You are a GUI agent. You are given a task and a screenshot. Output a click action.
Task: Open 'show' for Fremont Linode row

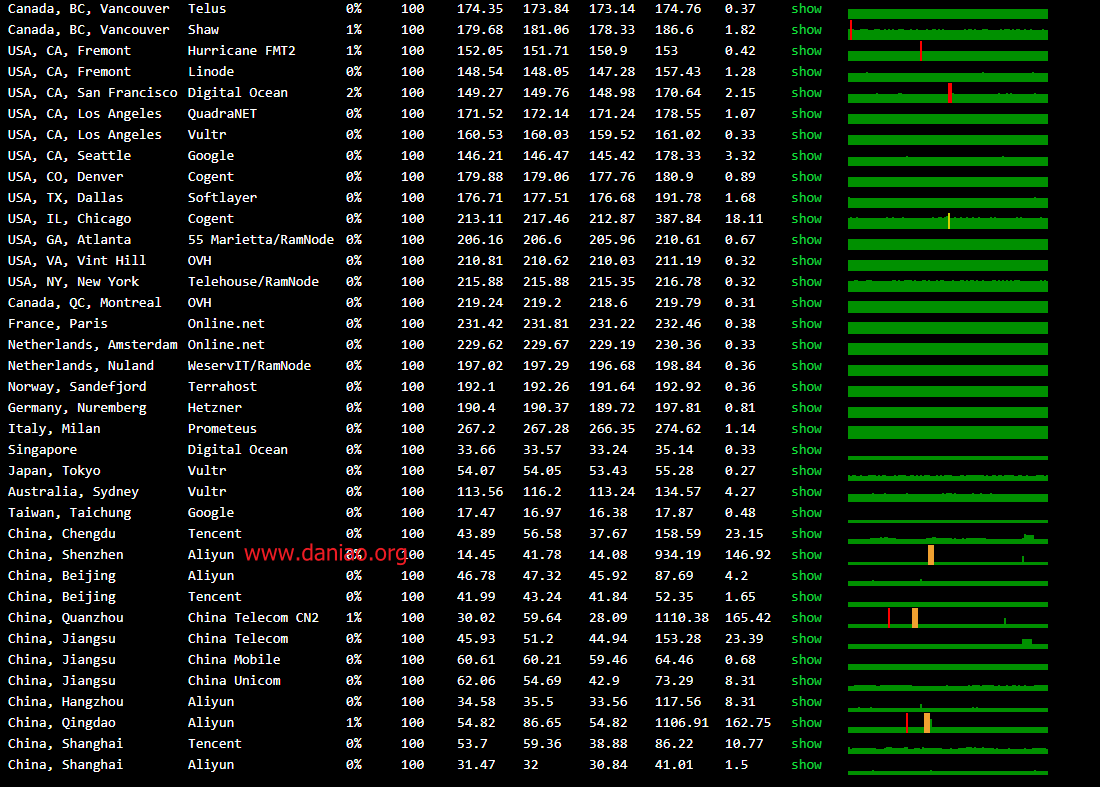(806, 72)
